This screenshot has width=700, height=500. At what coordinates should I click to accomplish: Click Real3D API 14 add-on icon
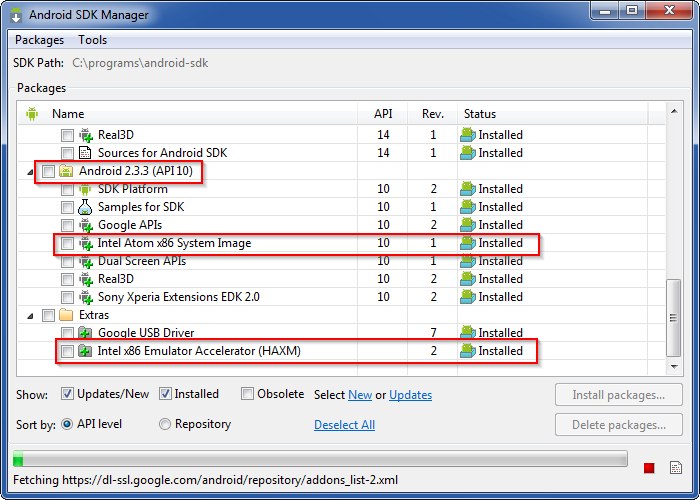(86, 135)
